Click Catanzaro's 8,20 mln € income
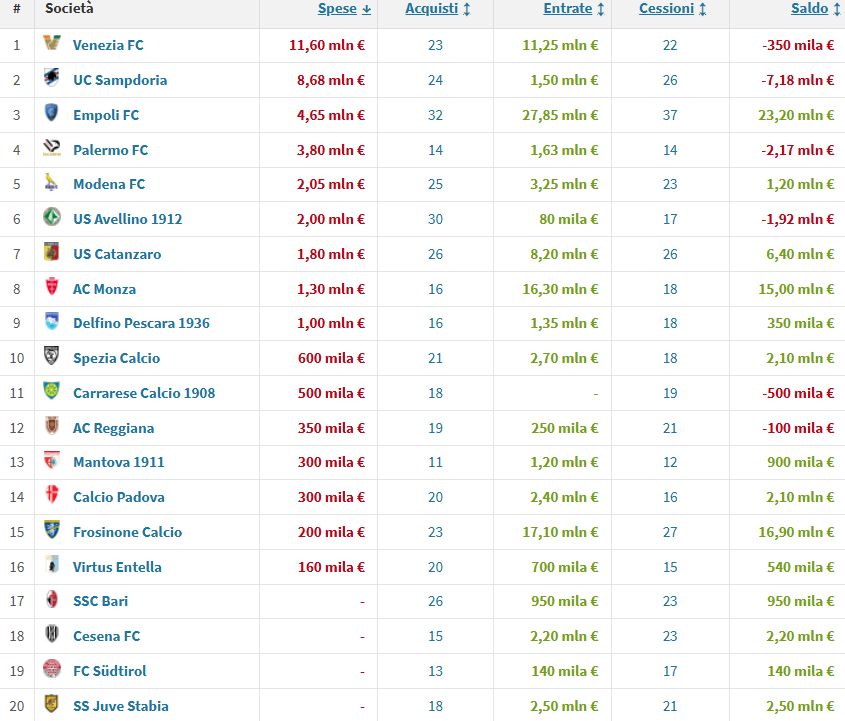 click(x=564, y=254)
